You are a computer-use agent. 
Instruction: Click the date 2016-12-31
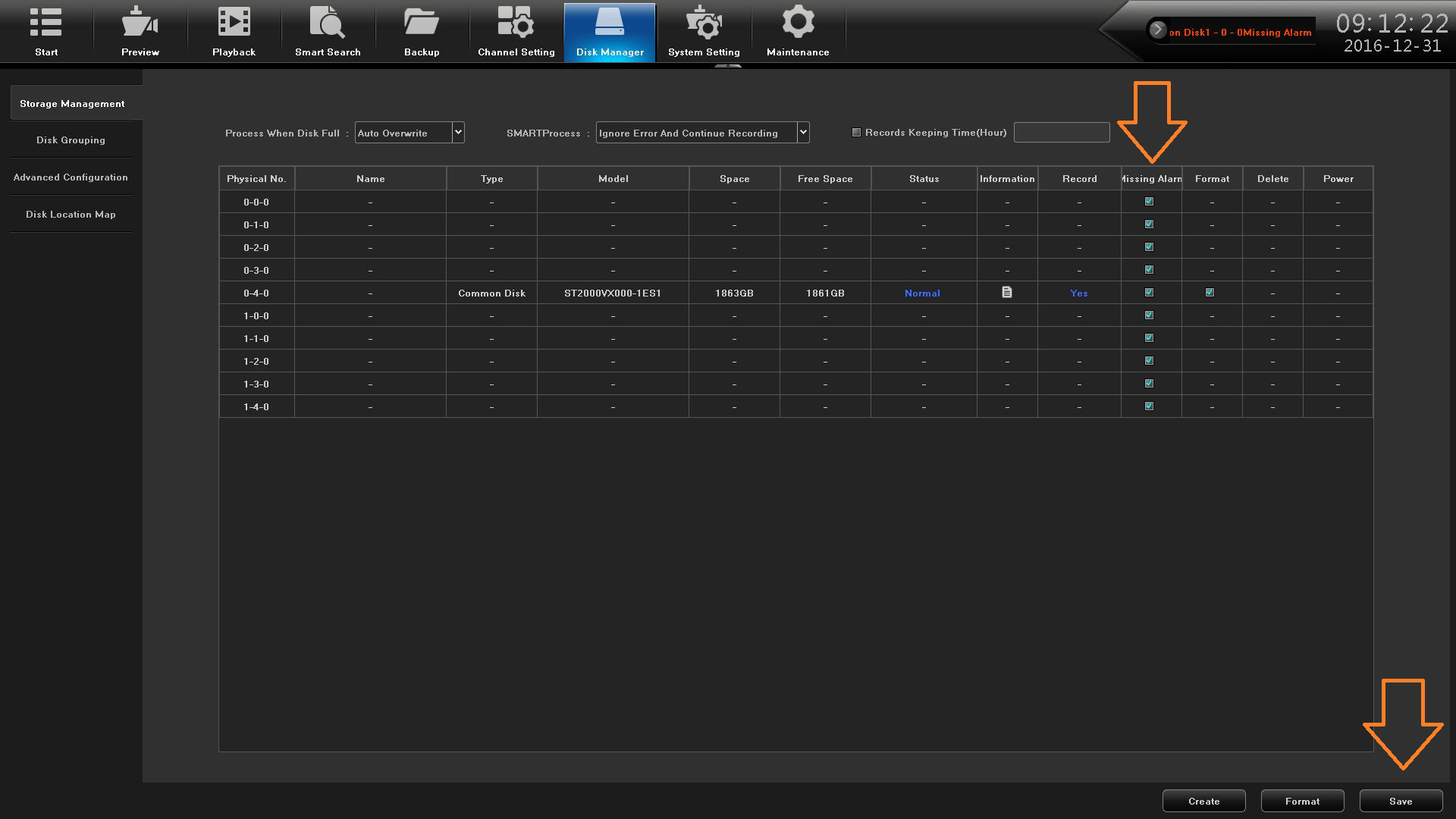[x=1392, y=46]
